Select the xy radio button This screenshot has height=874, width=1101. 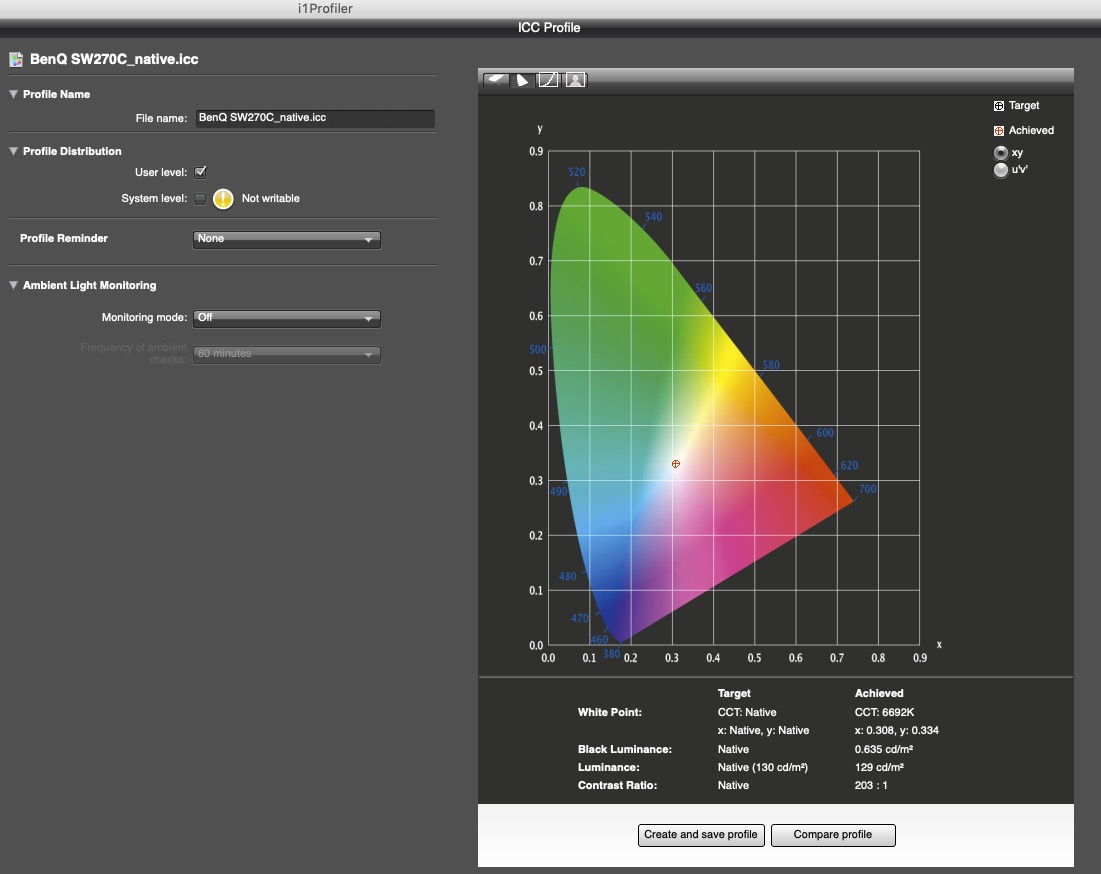coord(1001,153)
